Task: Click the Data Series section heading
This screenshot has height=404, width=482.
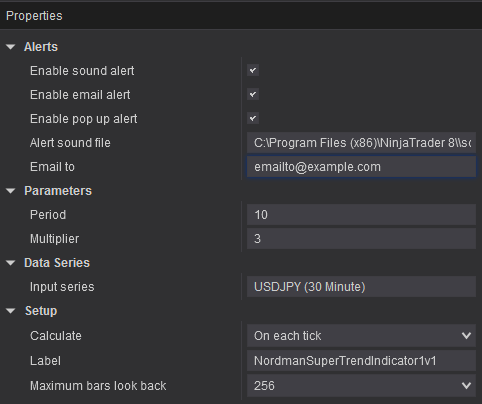Action: [57, 263]
